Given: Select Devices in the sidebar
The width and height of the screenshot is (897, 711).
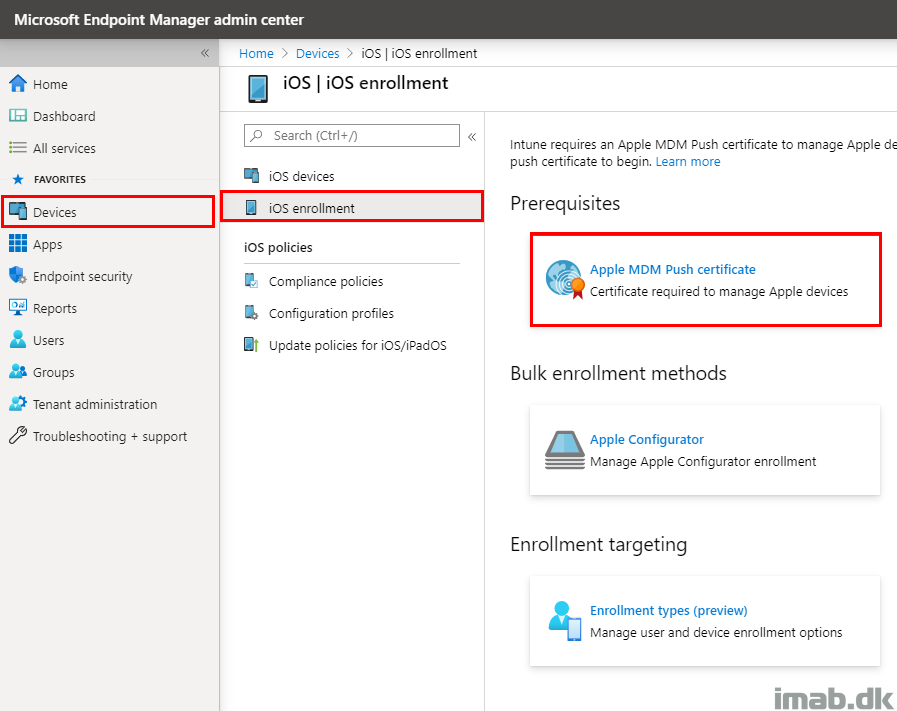Looking at the screenshot, I should pyautogui.click(x=108, y=212).
